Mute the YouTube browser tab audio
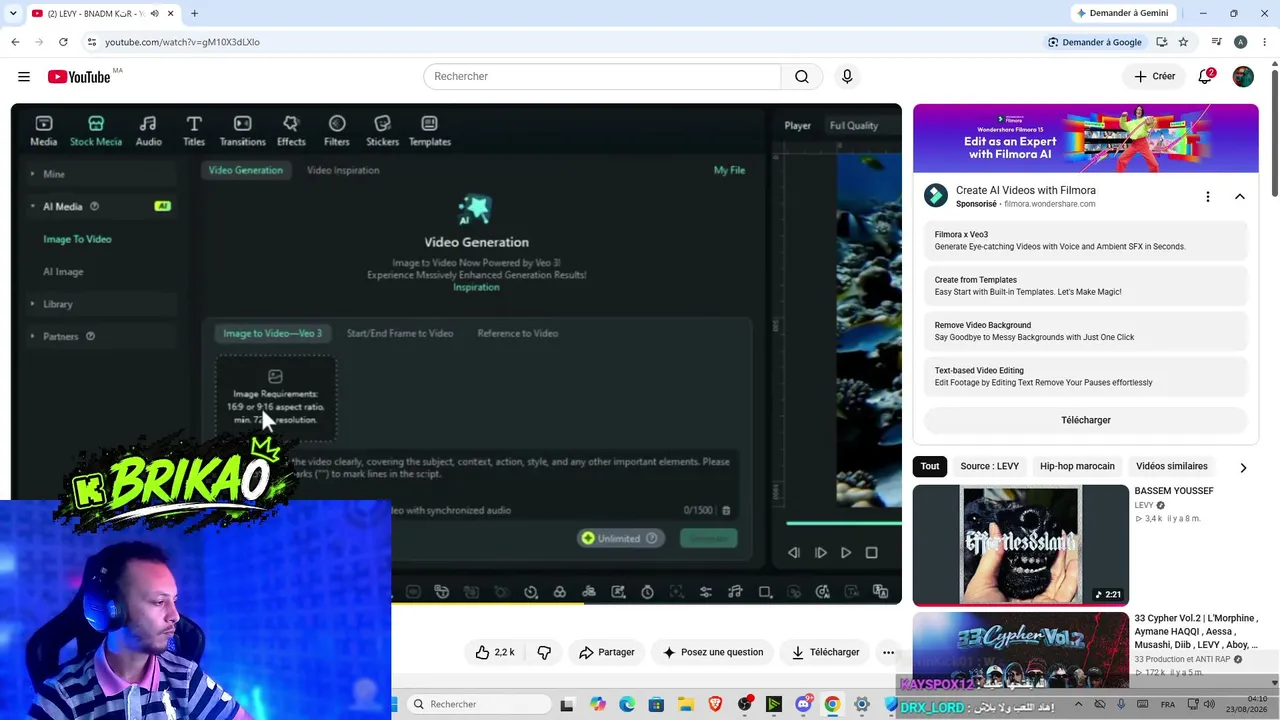The image size is (1280, 720). (154, 14)
